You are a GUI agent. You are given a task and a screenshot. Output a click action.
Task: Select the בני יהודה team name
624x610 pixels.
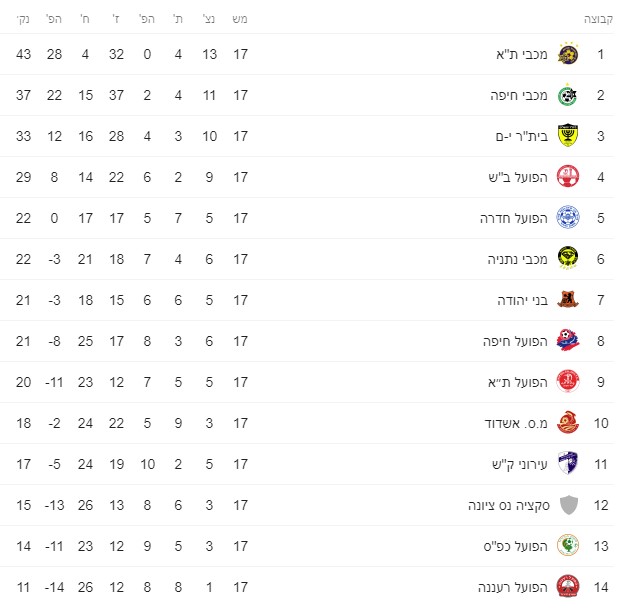coord(523,300)
